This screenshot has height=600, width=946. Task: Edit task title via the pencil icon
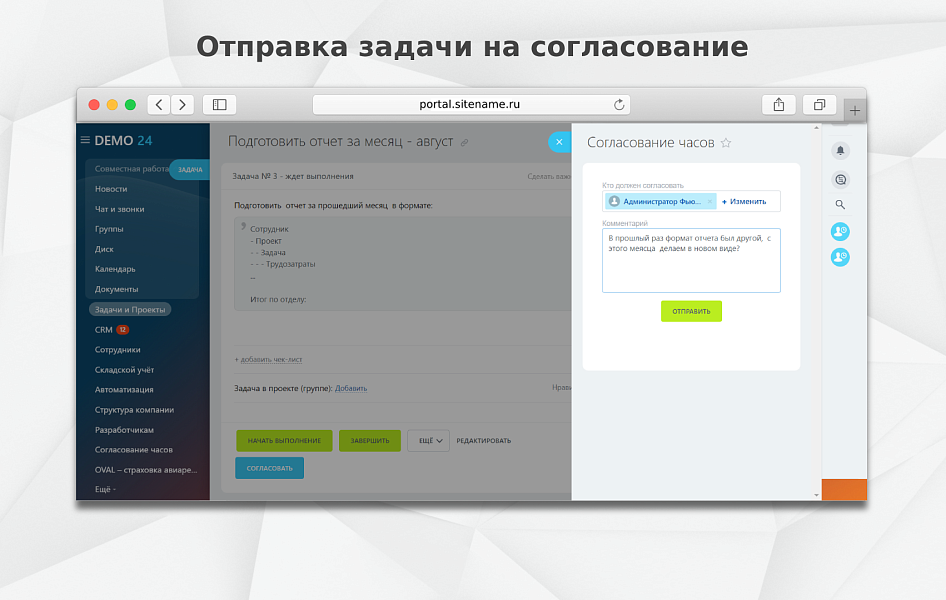click(463, 142)
